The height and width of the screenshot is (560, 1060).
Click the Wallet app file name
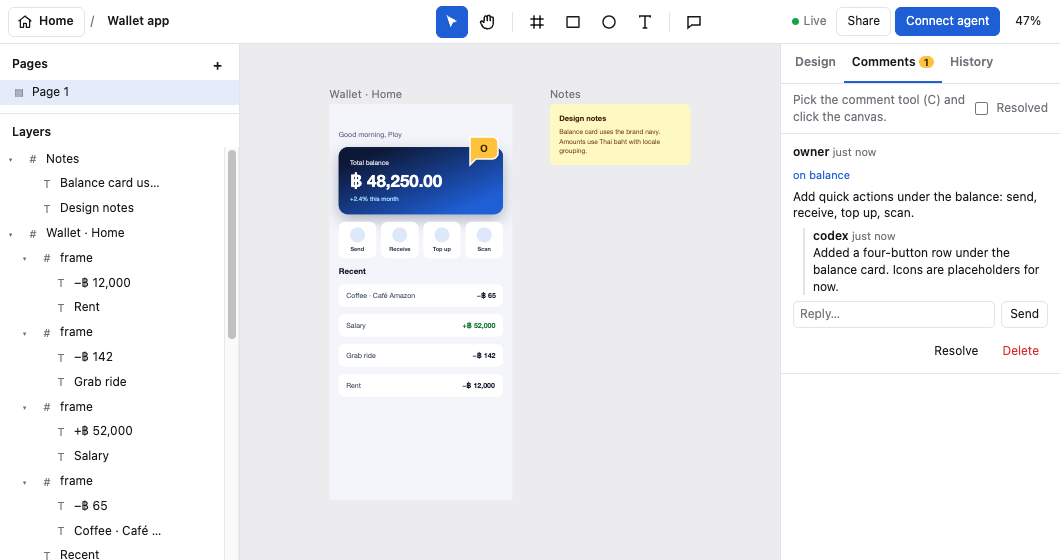[x=139, y=21]
